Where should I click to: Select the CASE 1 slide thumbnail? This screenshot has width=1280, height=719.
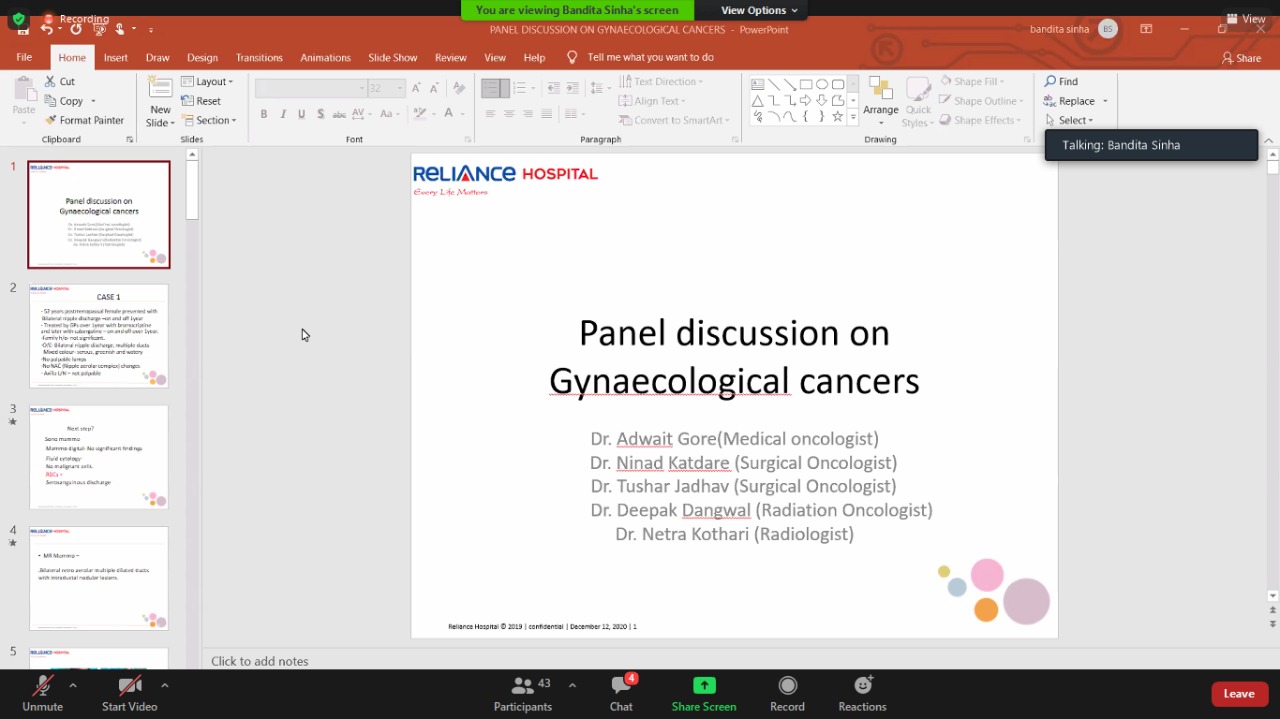pos(99,336)
